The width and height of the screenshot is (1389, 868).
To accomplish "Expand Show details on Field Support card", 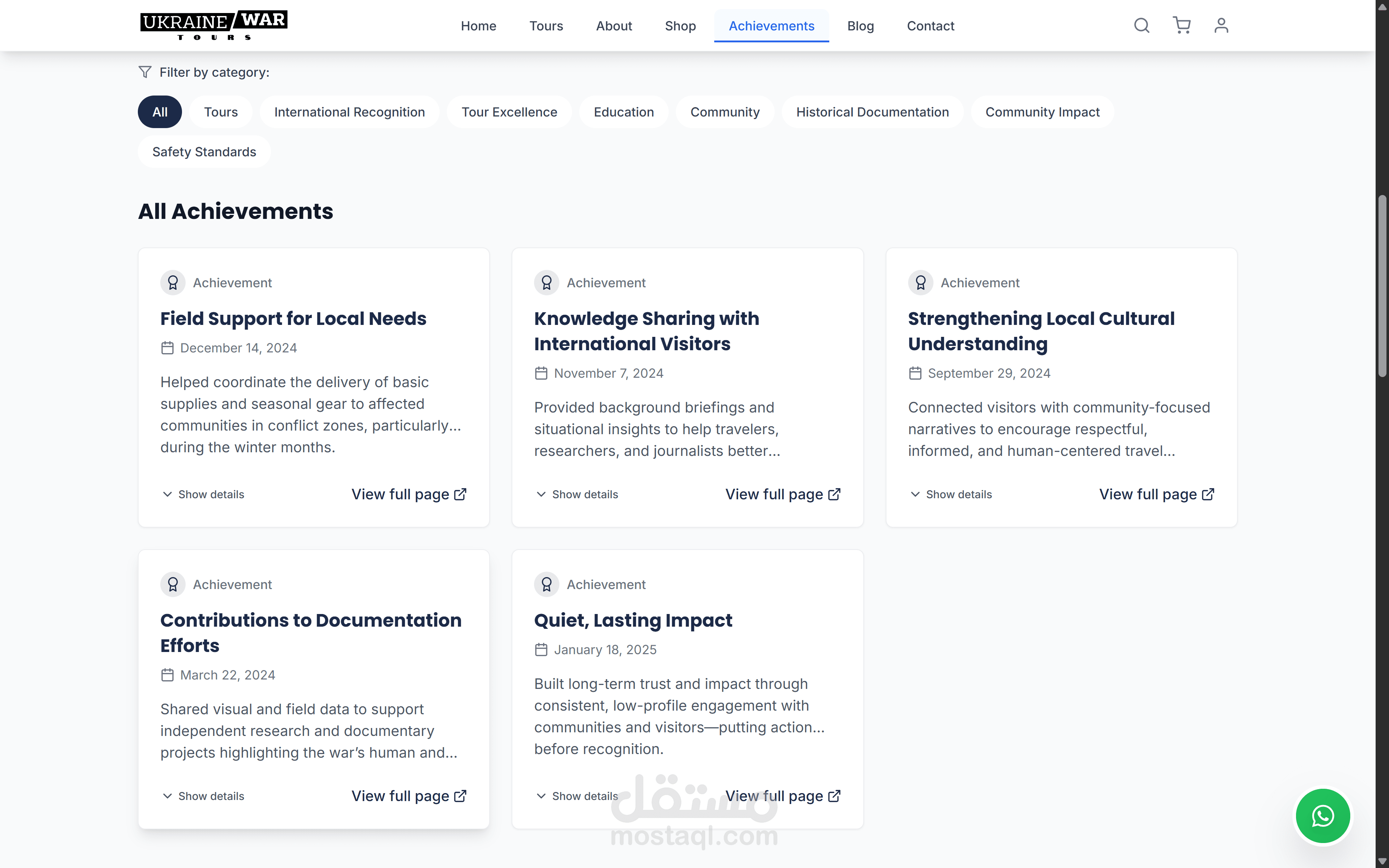I will pos(203,494).
